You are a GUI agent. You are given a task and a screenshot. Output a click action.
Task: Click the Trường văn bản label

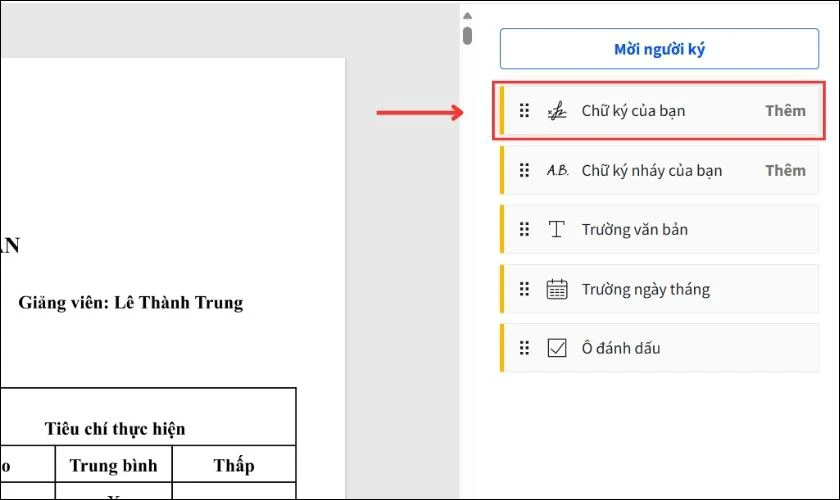635,229
